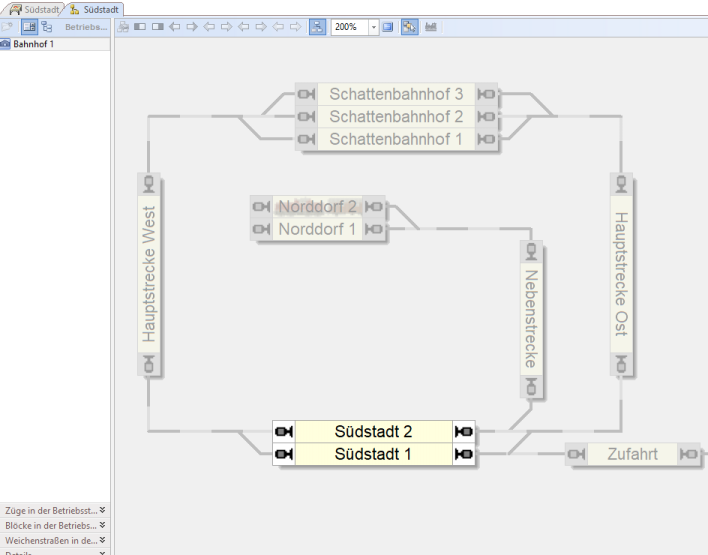Select the second Südstadt tab
Image resolution: width=708 pixels, height=555 pixels.
click(94, 8)
